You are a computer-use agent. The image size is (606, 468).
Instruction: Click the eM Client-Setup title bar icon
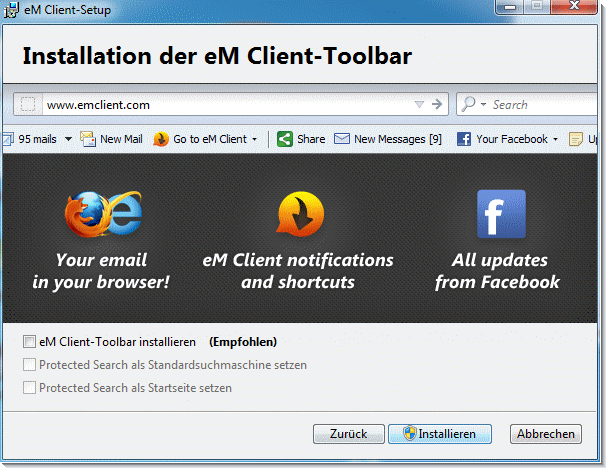11,10
